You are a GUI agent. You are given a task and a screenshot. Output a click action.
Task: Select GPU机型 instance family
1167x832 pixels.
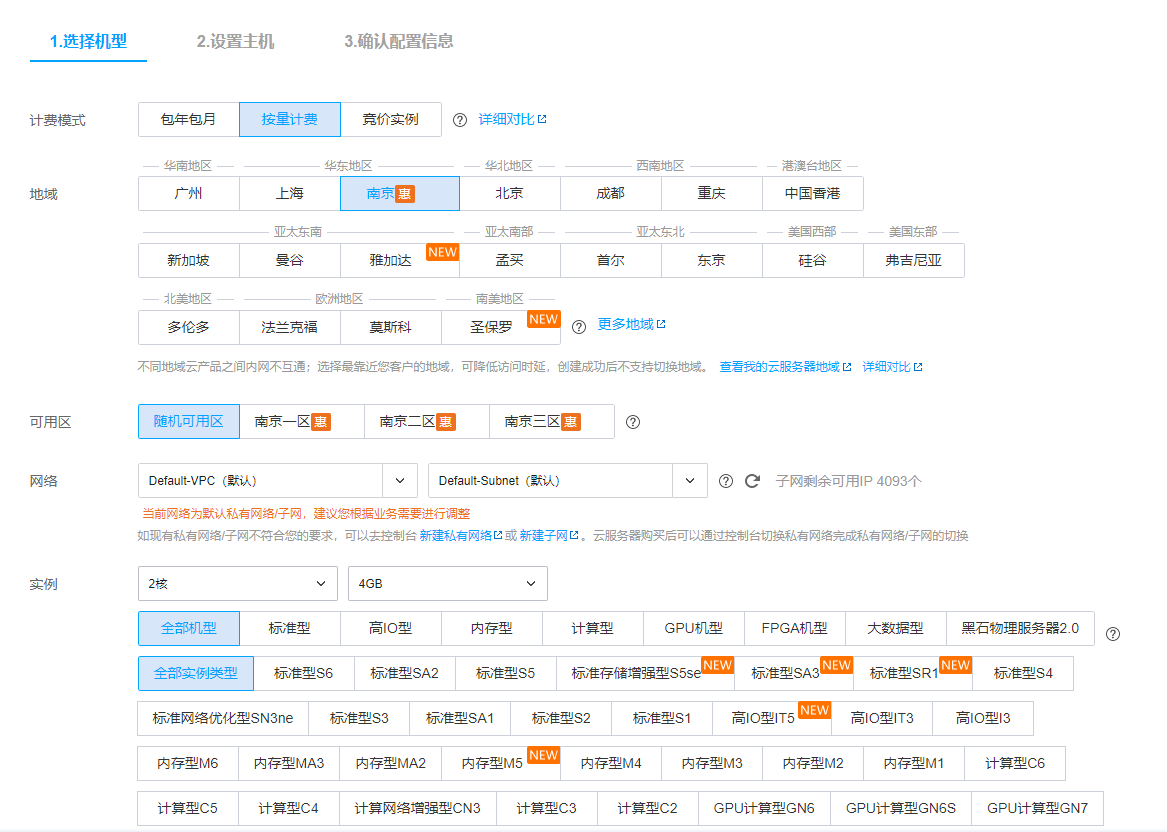pyautogui.click(x=694, y=629)
